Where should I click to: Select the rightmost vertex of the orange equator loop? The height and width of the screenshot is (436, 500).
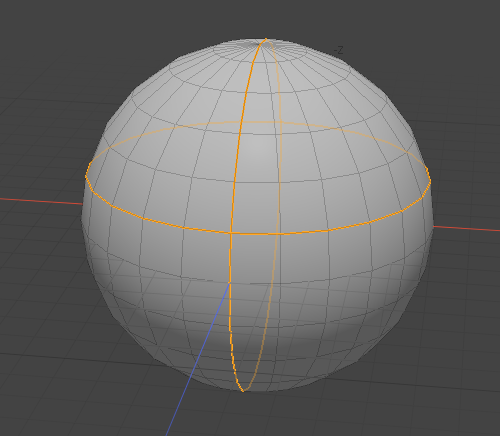[430, 181]
